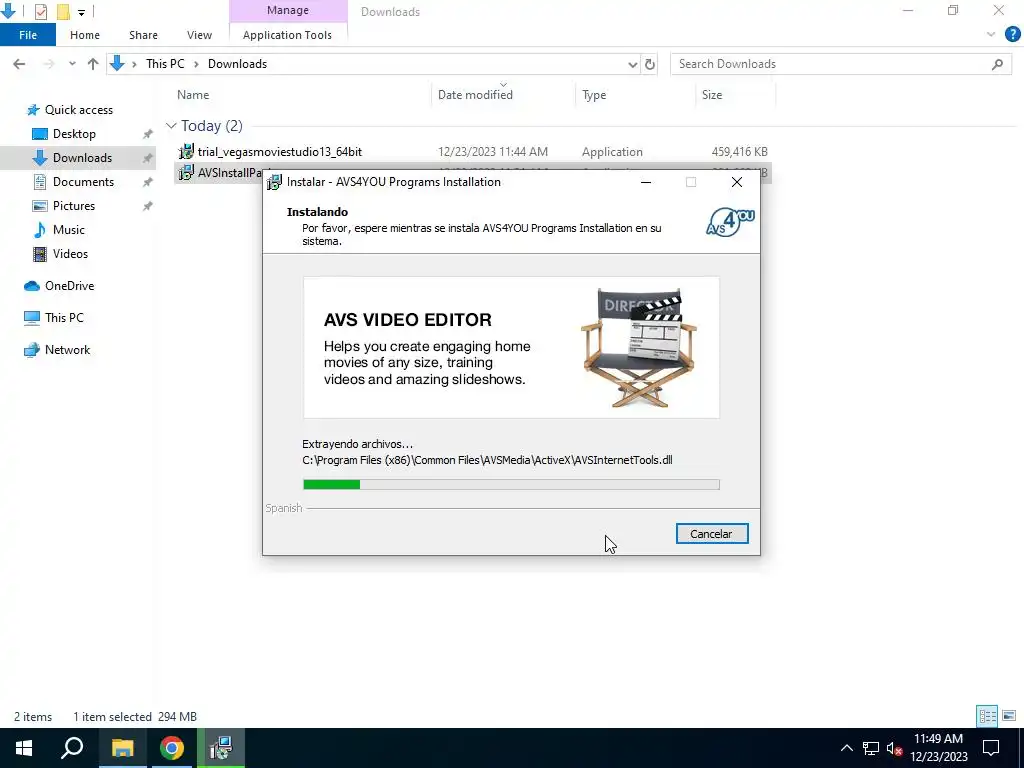Click the director's chair image
This screenshot has height=768, width=1024.
click(x=639, y=347)
